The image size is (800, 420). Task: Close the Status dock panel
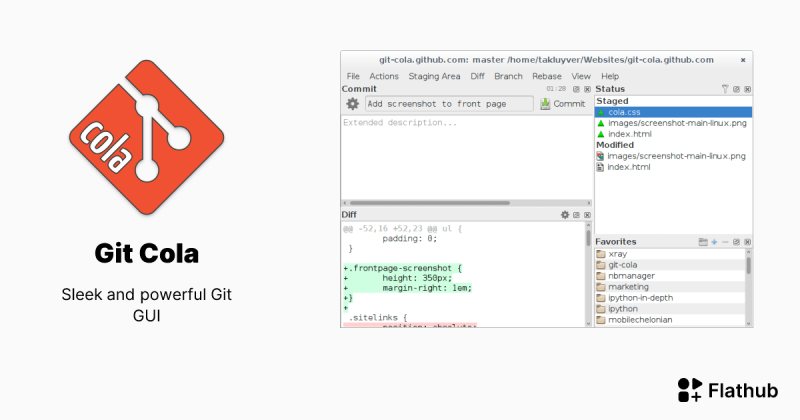(747, 89)
